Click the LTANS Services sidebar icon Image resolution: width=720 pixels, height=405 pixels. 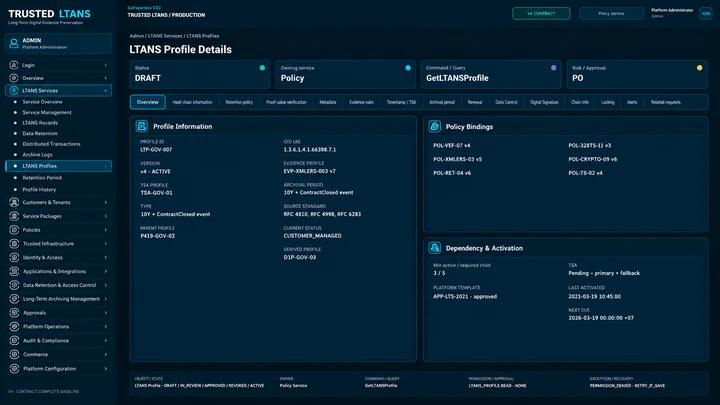coord(14,90)
